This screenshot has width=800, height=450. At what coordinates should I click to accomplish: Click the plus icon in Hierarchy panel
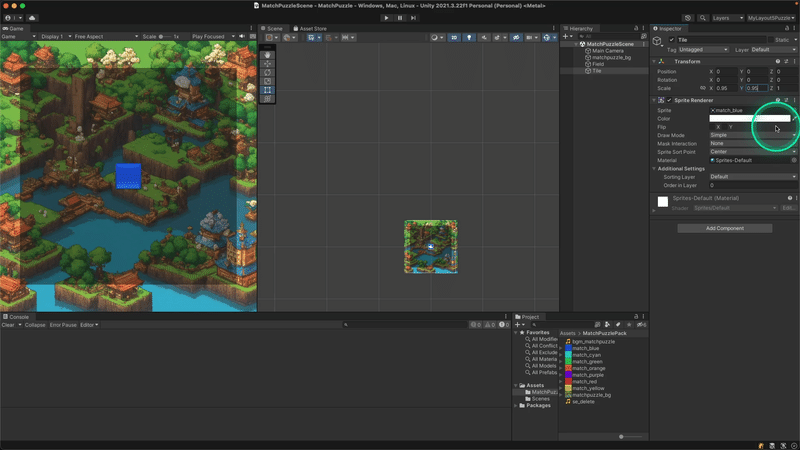(x=566, y=36)
